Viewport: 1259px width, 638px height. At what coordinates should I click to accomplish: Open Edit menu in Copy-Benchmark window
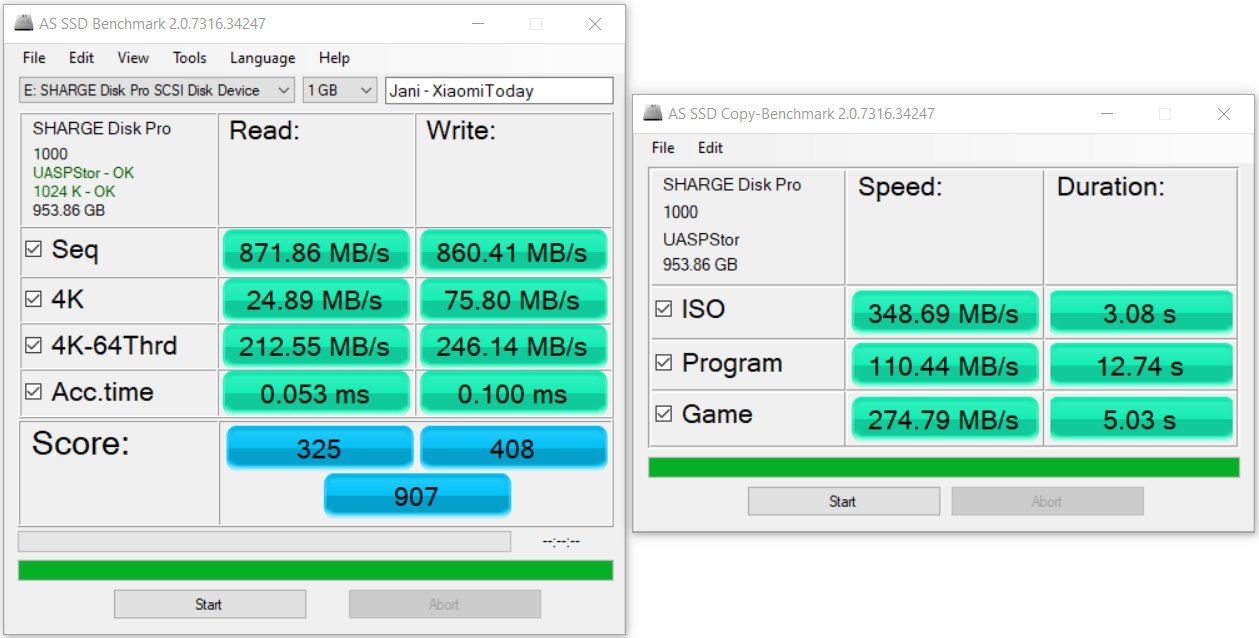pos(710,148)
